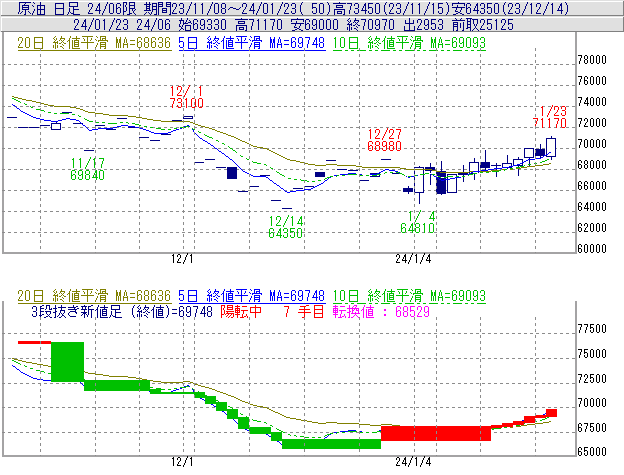
Task: Click the 安69000 value in the header
Action: 314,25
